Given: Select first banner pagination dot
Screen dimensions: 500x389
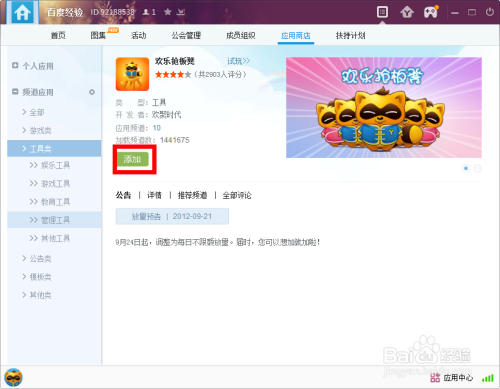Looking at the screenshot, I should pyautogui.click(x=466, y=168).
